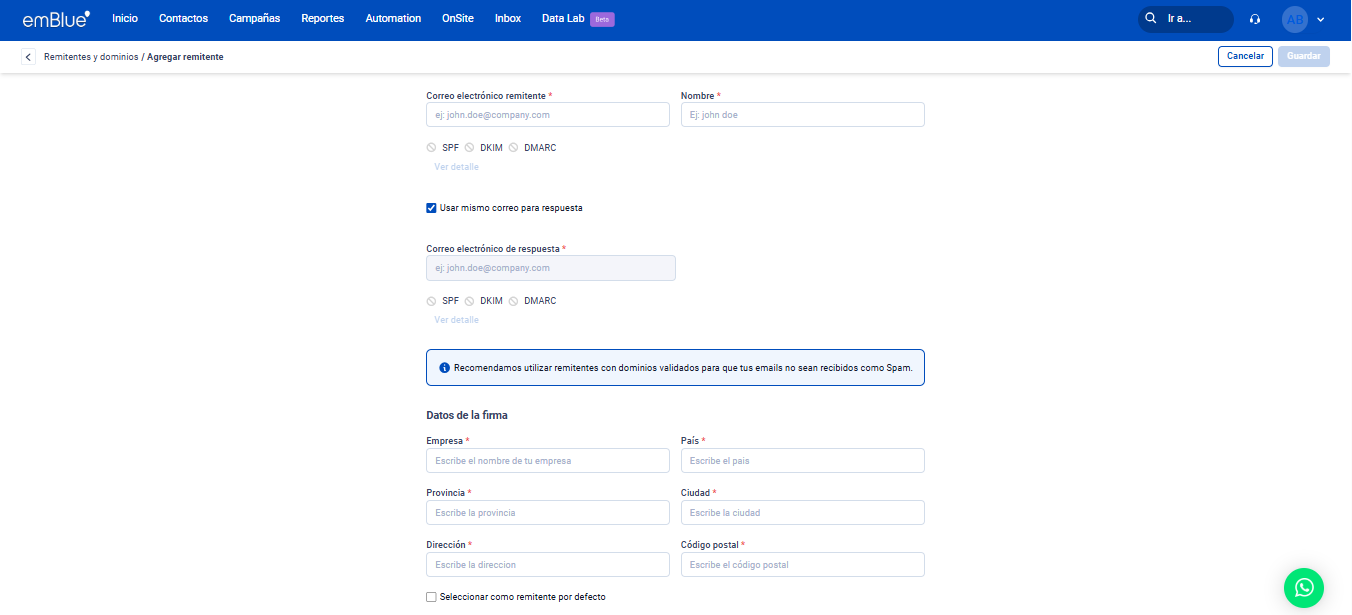Image resolution: width=1352 pixels, height=615 pixels.
Task: Enable Seleccionar como remitente por defecto
Action: click(x=431, y=597)
